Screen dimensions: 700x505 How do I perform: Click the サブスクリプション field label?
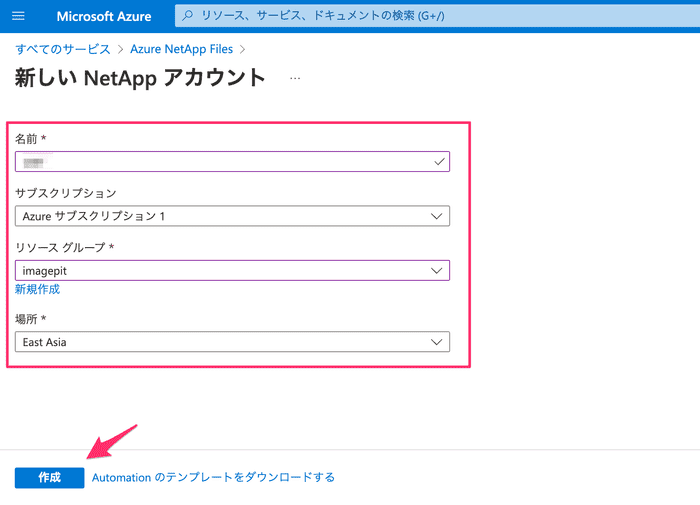(66, 193)
